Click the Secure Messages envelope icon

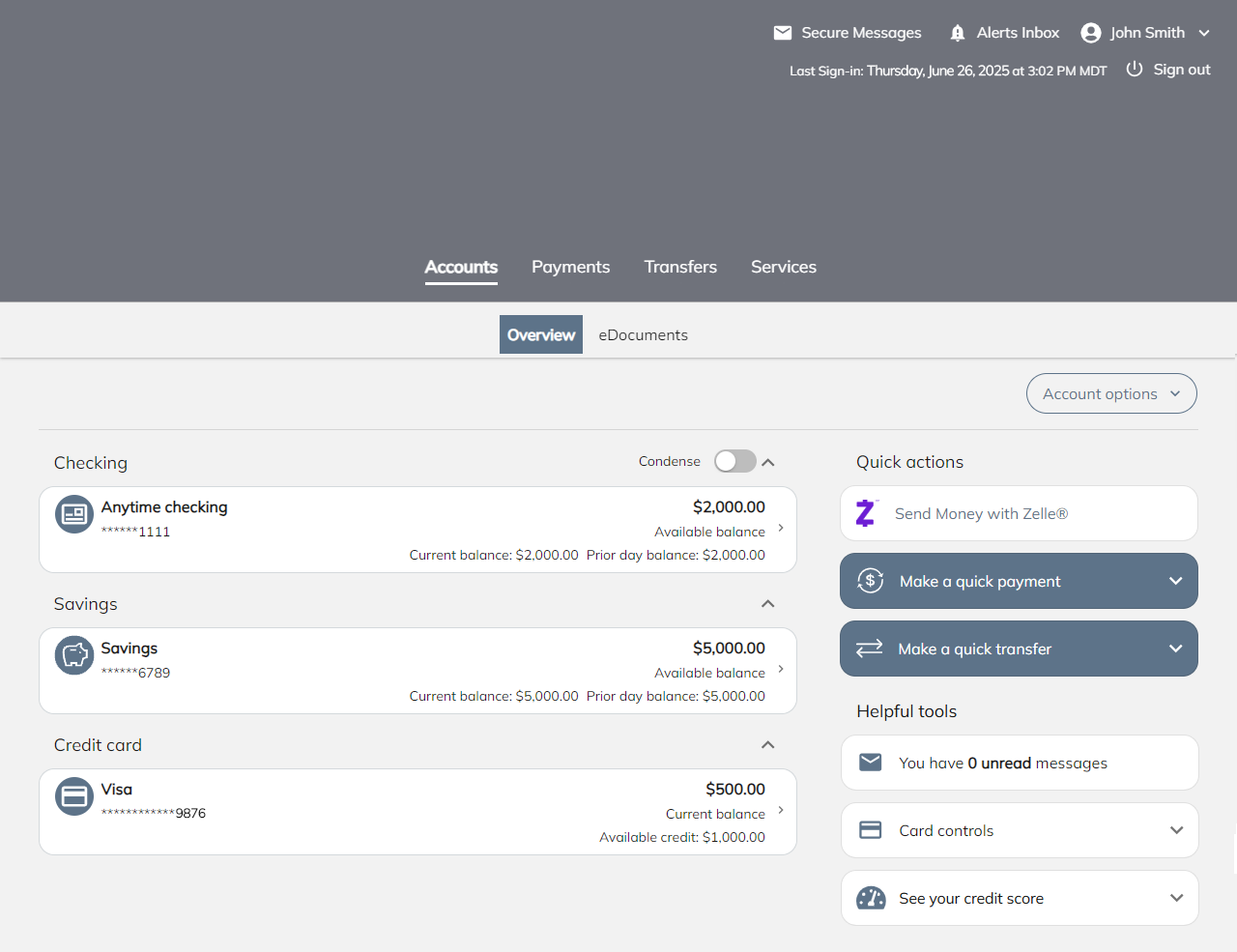(x=783, y=33)
